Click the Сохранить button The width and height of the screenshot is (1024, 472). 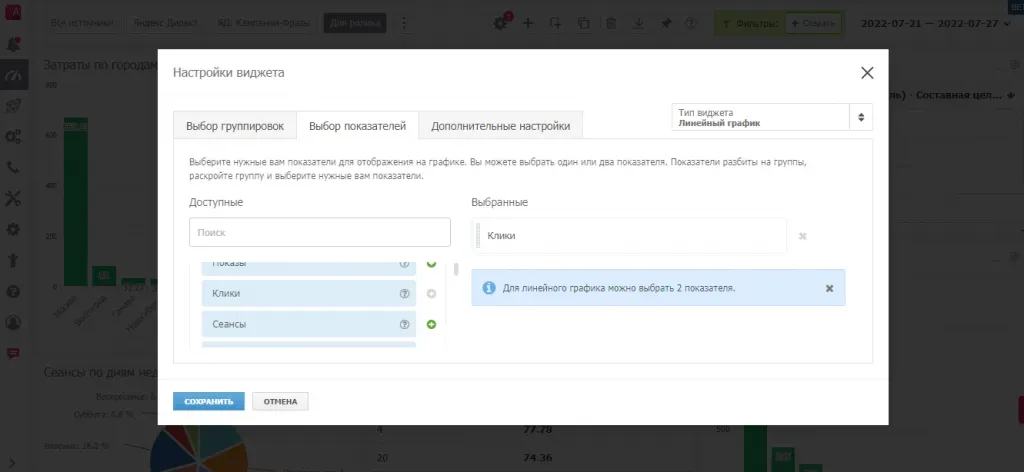(209, 401)
